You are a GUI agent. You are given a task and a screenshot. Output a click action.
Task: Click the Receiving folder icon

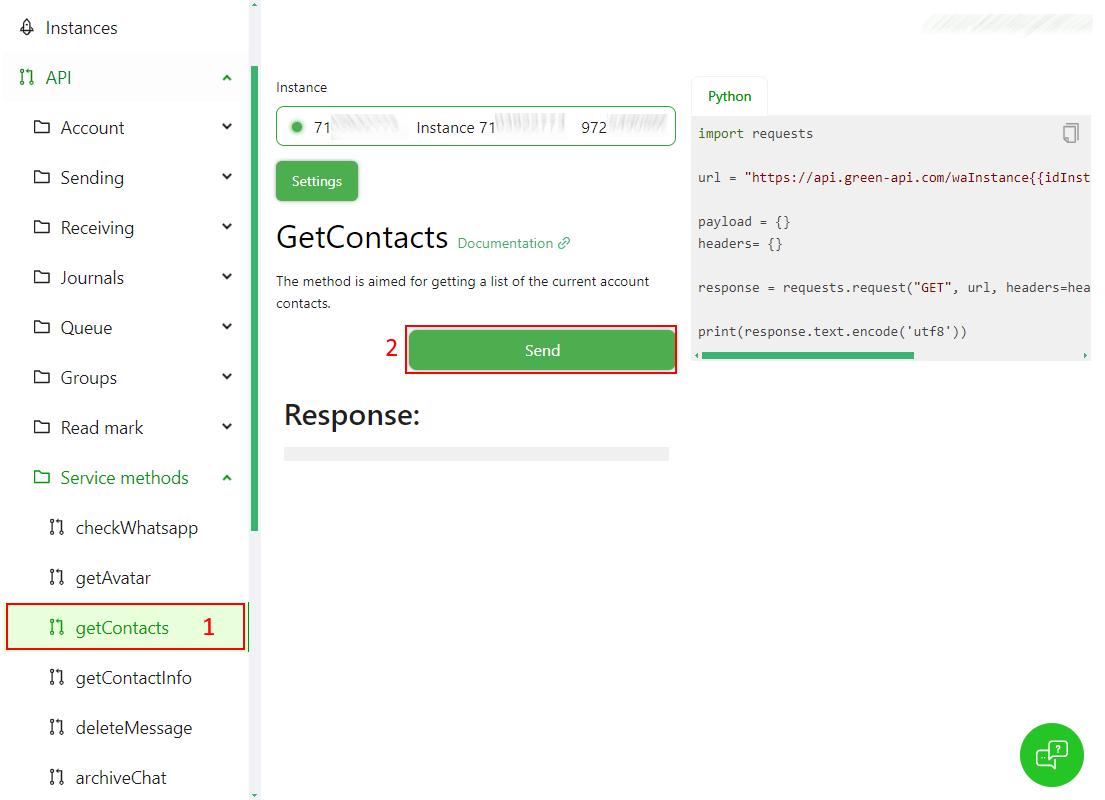[x=42, y=227]
